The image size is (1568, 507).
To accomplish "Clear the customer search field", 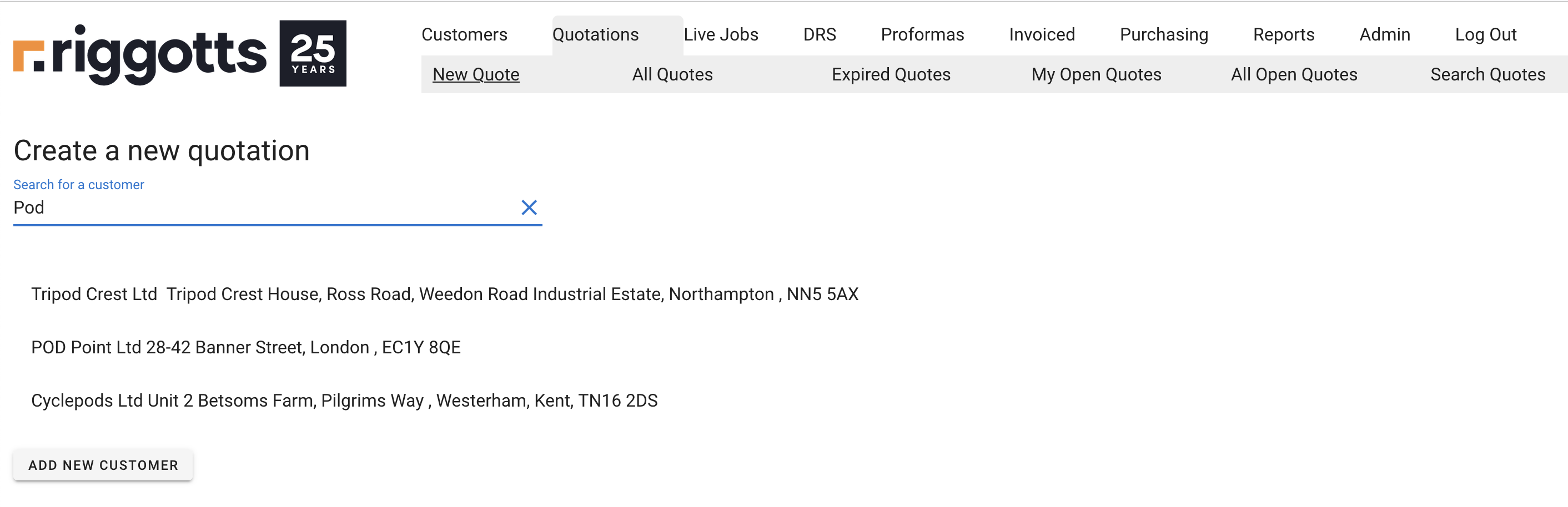I will (529, 208).
